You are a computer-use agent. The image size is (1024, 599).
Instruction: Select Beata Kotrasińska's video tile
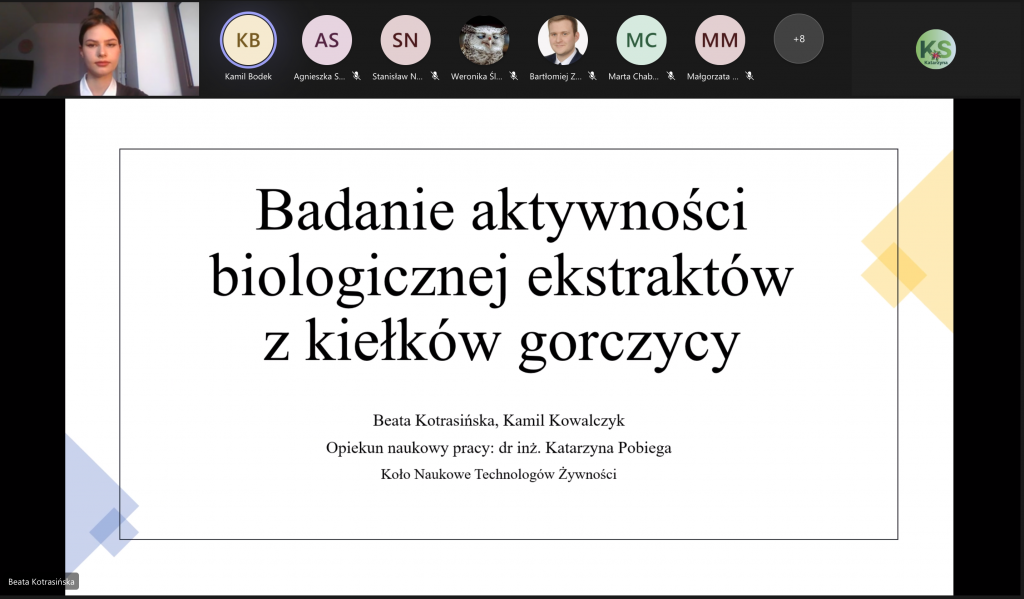click(x=99, y=49)
